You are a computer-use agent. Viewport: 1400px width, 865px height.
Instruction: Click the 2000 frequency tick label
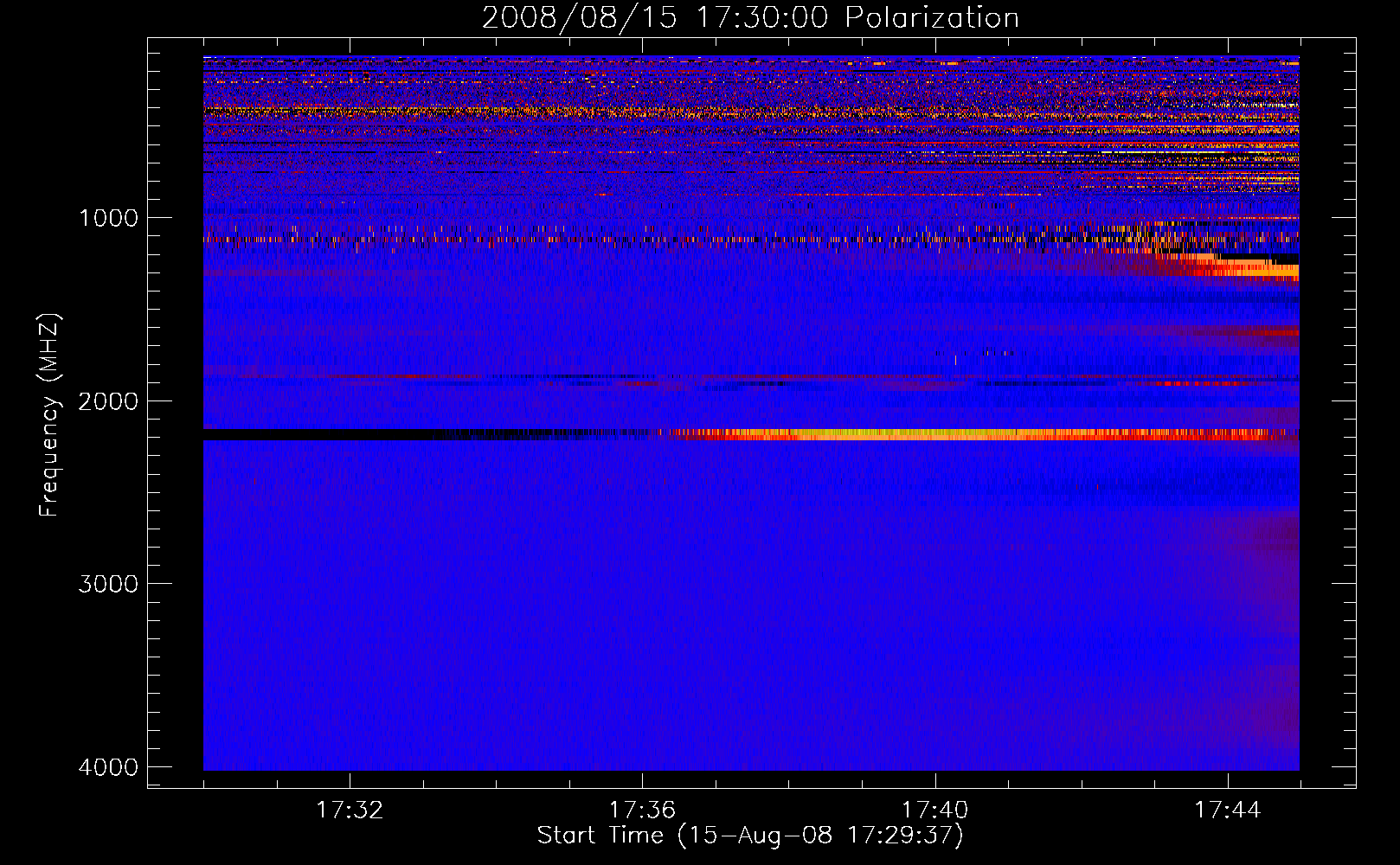click(x=108, y=401)
